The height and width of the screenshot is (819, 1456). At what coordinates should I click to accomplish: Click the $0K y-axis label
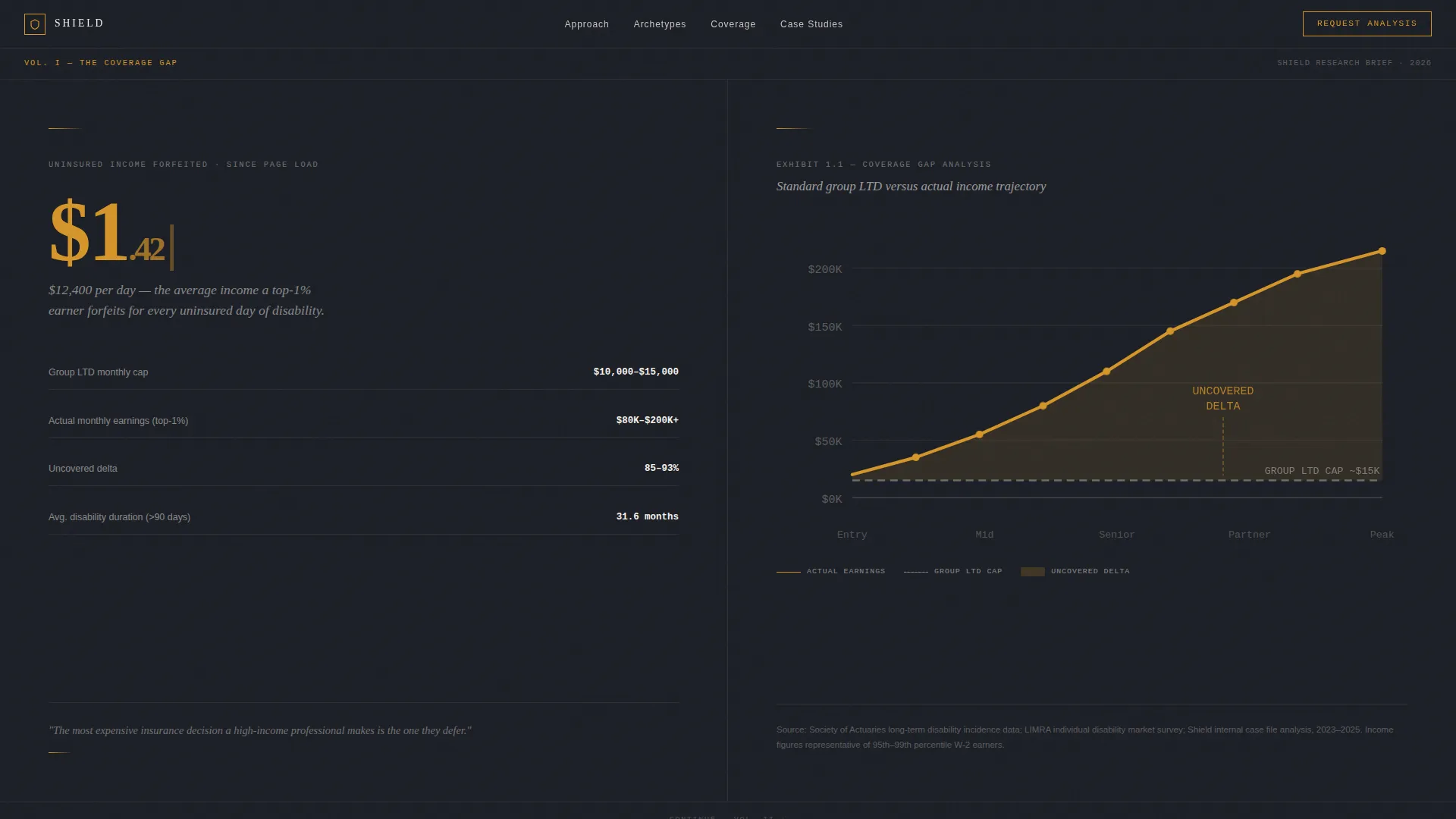(831, 499)
